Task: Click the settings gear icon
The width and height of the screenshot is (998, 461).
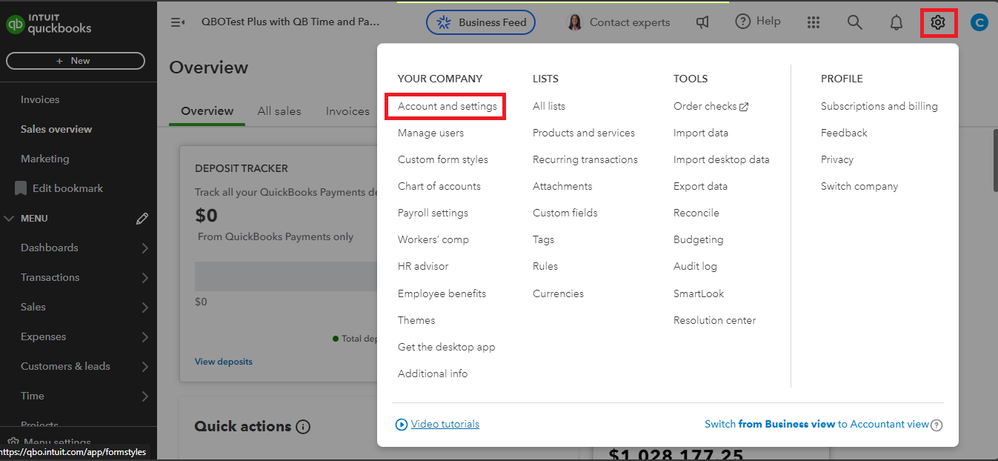Action: click(937, 22)
